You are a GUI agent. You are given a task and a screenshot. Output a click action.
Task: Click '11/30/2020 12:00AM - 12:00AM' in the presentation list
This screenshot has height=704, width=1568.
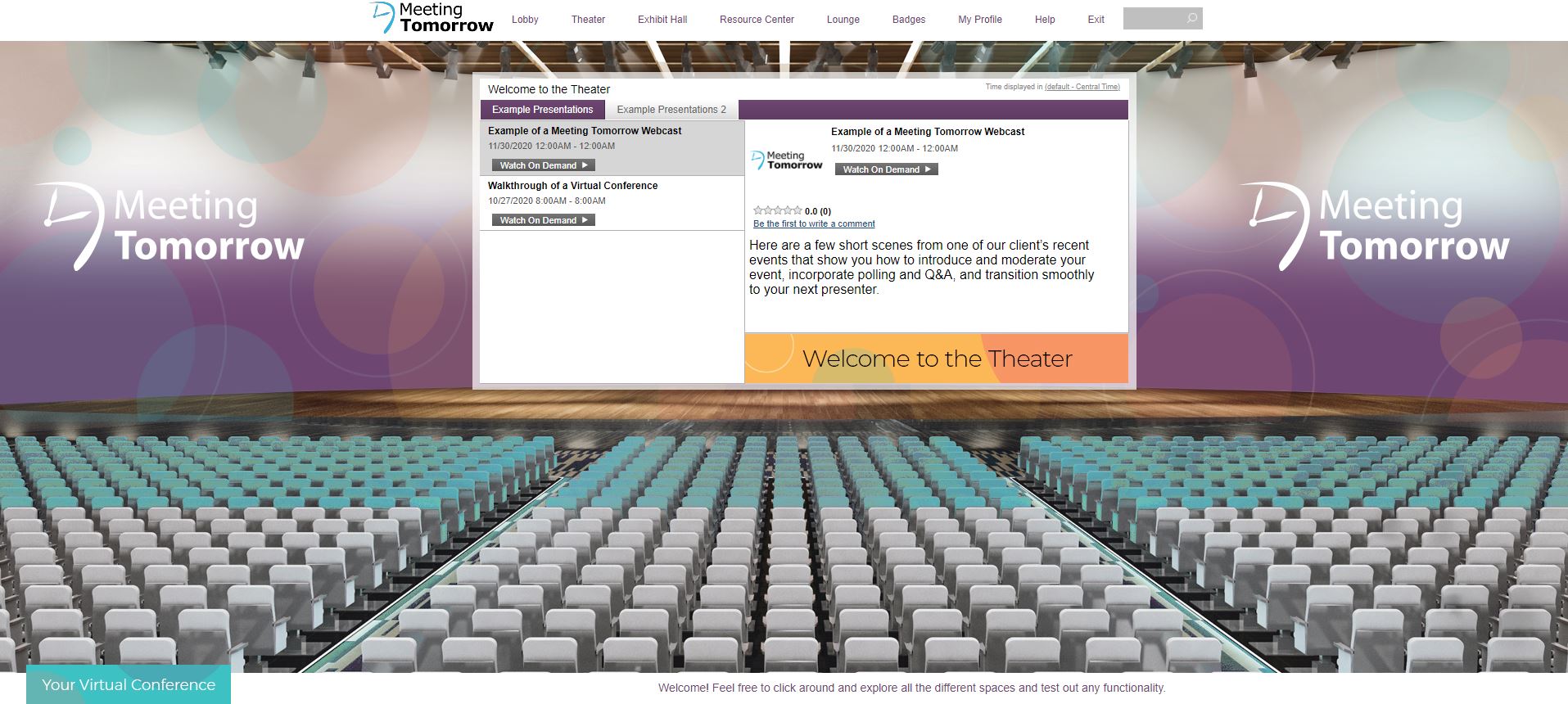pos(551,147)
